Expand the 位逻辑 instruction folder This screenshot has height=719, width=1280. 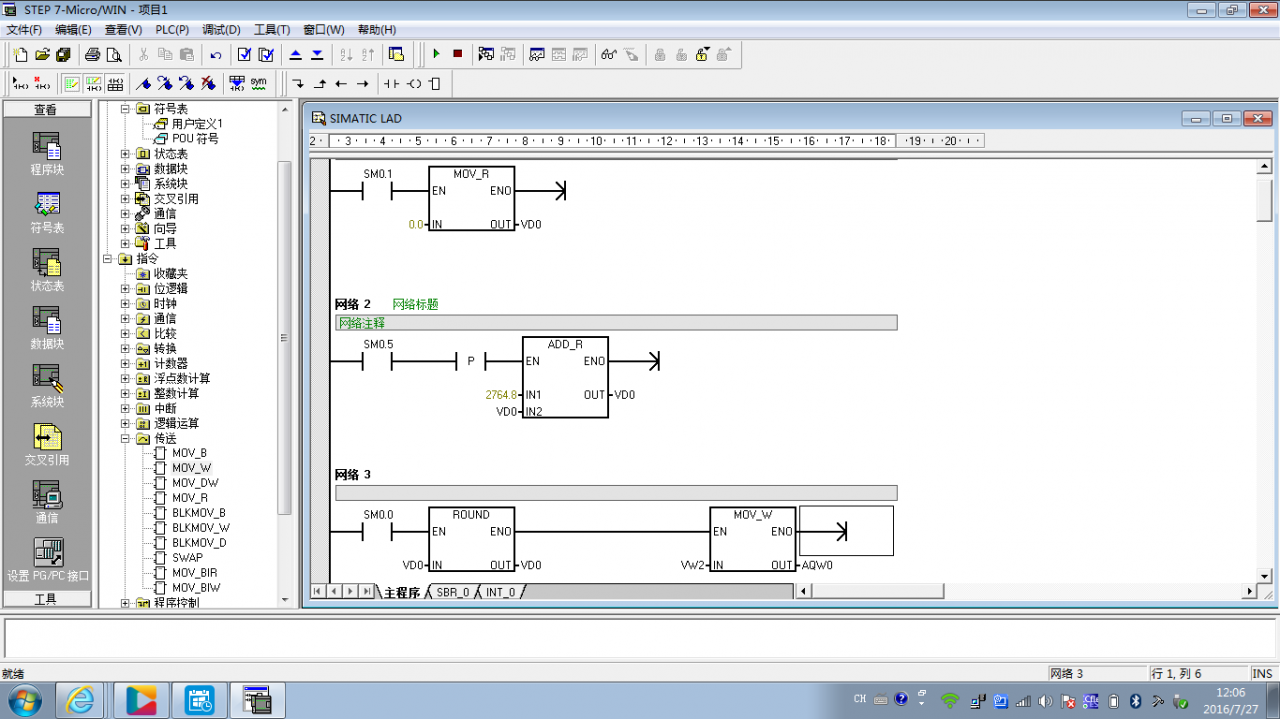click(125, 289)
